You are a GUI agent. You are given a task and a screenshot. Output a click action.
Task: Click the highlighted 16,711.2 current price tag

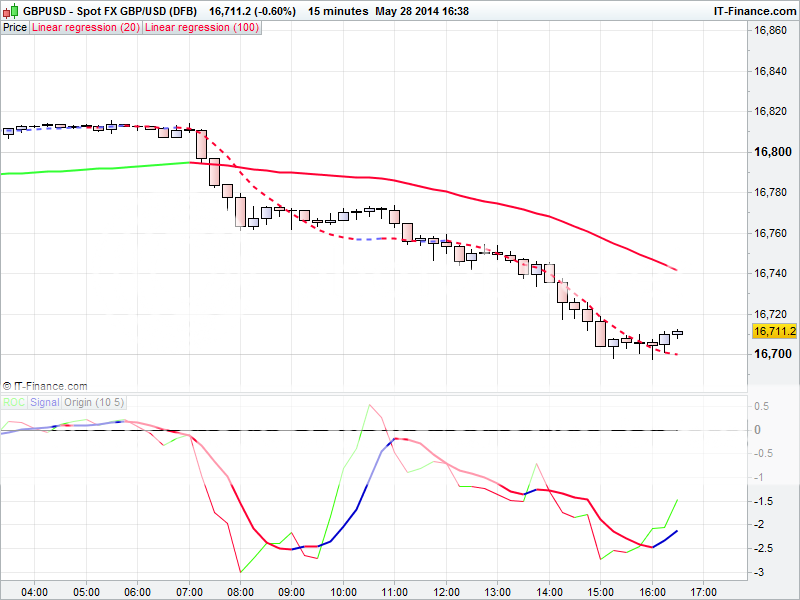774,331
